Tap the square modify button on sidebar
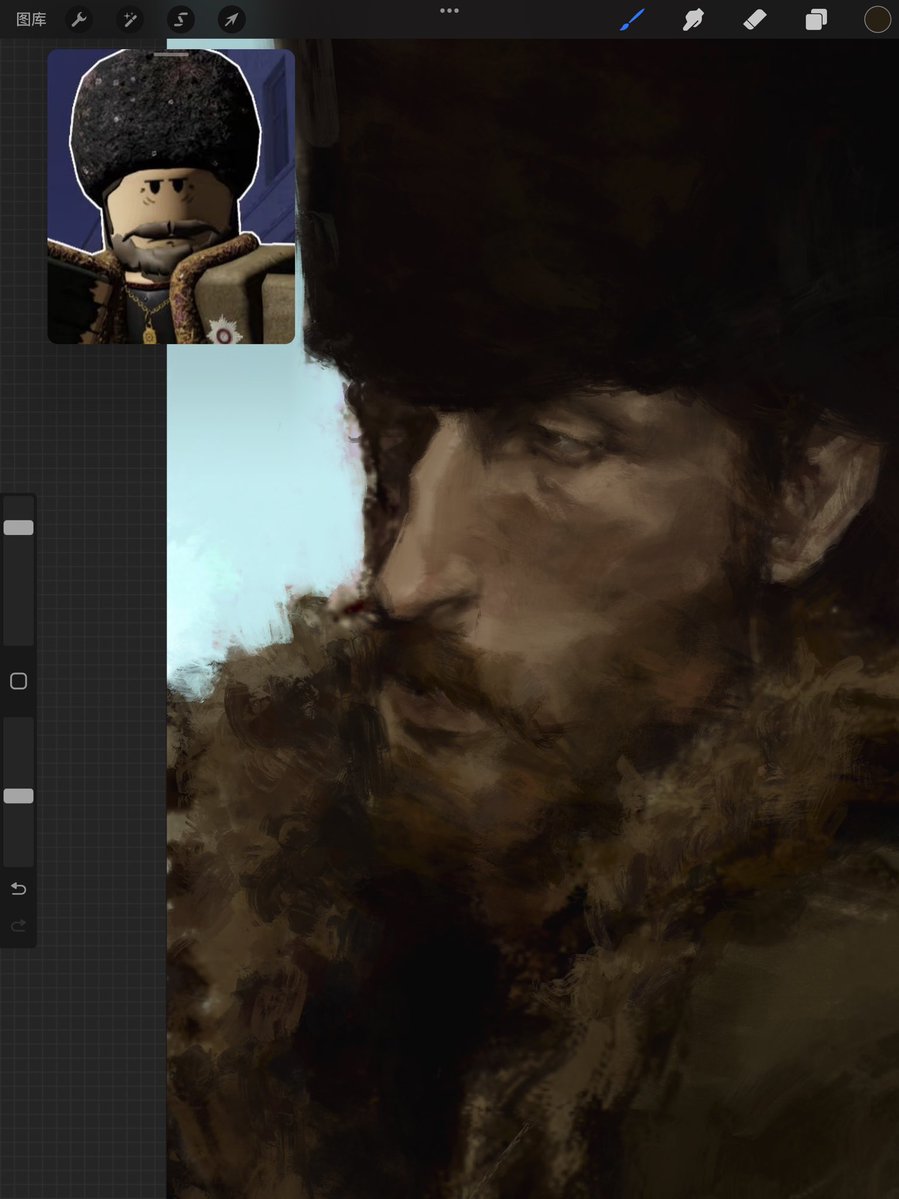The height and width of the screenshot is (1199, 899). pos(18,681)
